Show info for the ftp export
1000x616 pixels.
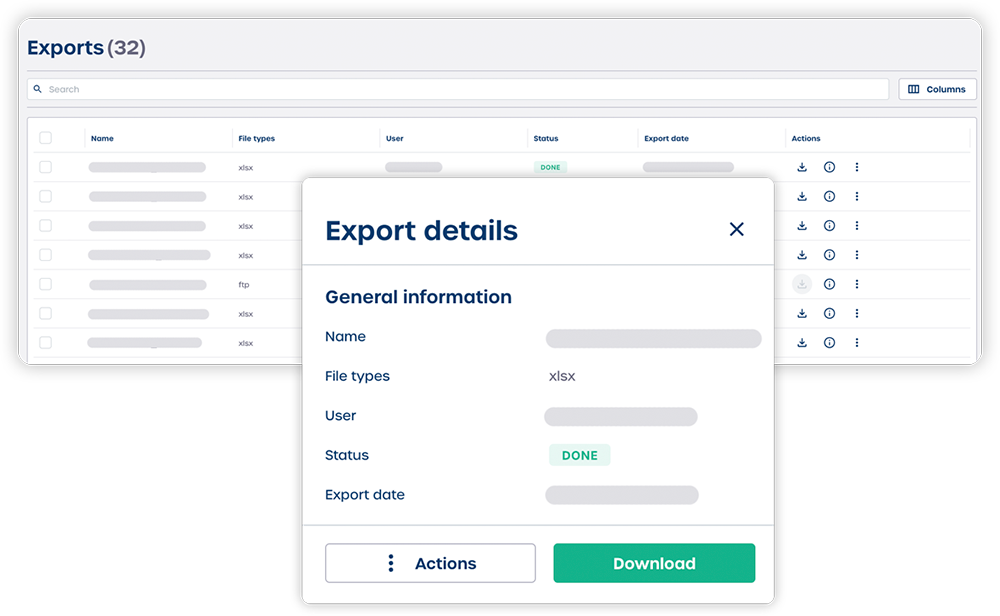tap(829, 284)
